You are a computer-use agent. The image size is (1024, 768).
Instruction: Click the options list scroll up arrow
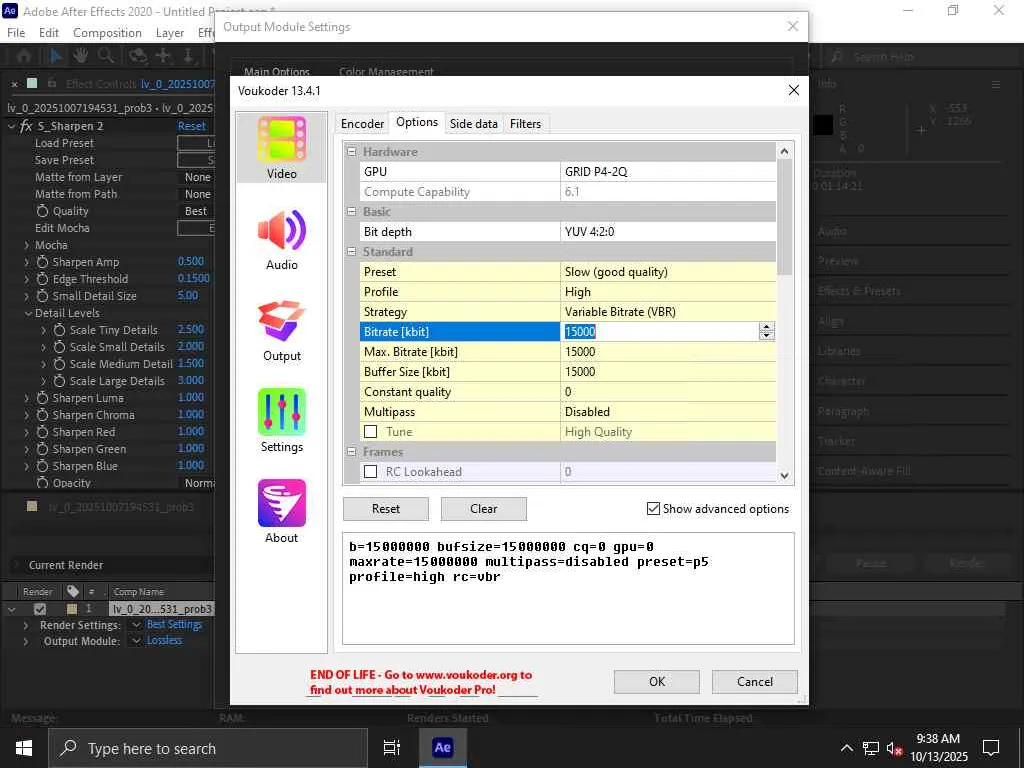[x=784, y=151]
